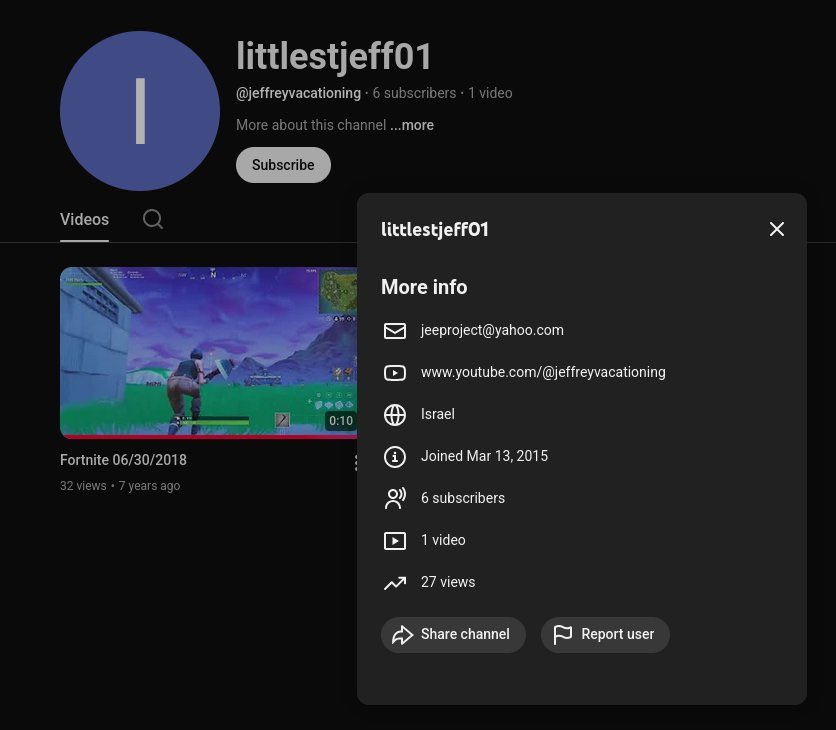This screenshot has width=836, height=730.
Task: Click the red progress bar under the thumbnail
Action: (208, 437)
